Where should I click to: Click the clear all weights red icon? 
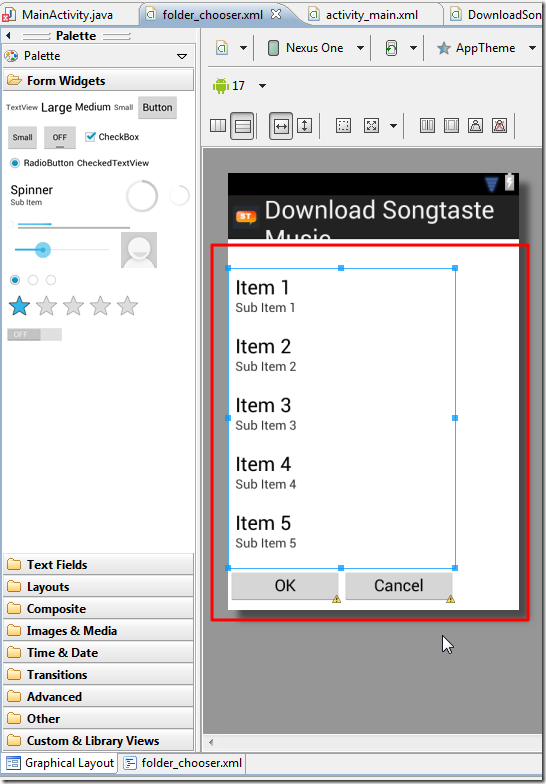pos(500,126)
